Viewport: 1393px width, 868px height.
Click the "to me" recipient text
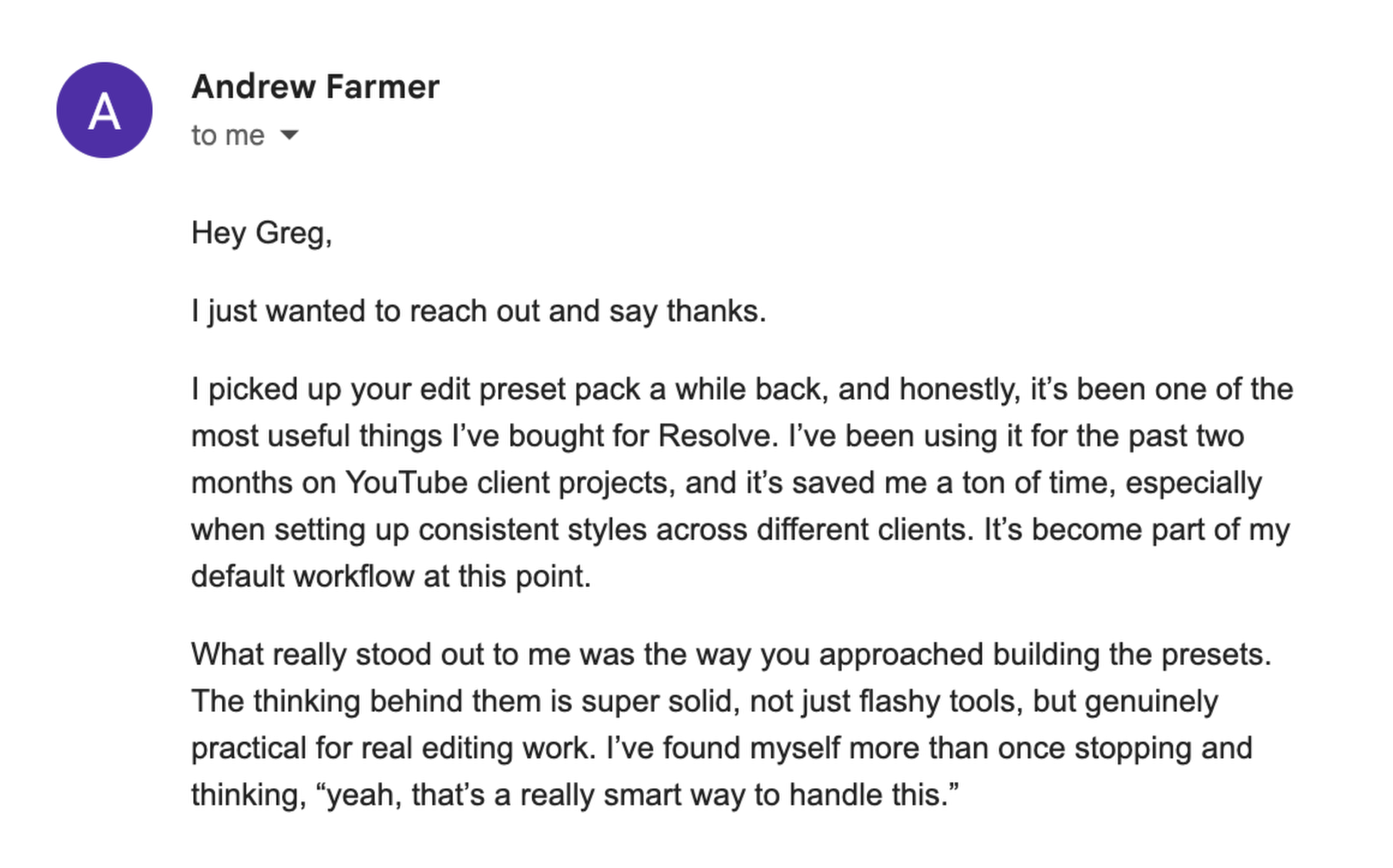click(228, 136)
